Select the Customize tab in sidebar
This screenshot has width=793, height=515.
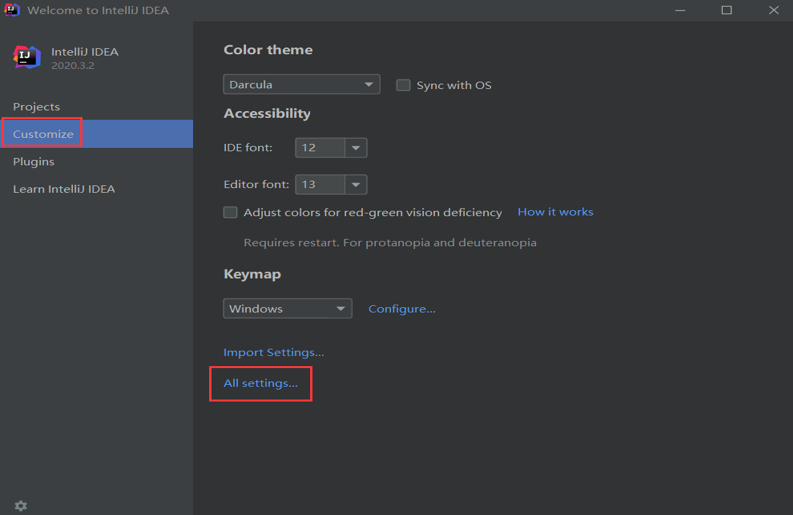pyautogui.click(x=43, y=134)
